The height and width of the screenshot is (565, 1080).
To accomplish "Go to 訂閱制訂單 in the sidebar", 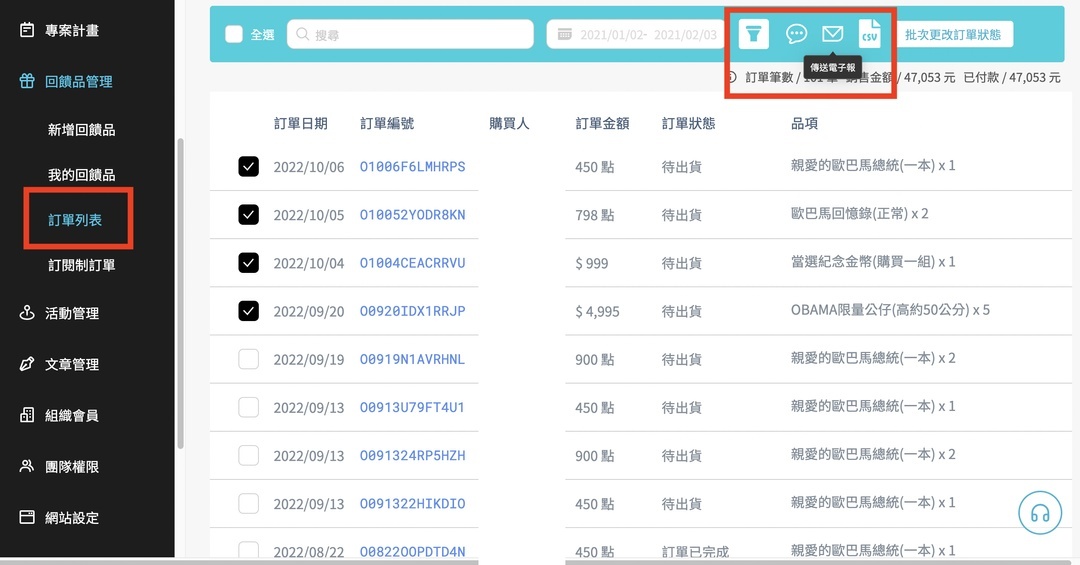I will pos(81,265).
